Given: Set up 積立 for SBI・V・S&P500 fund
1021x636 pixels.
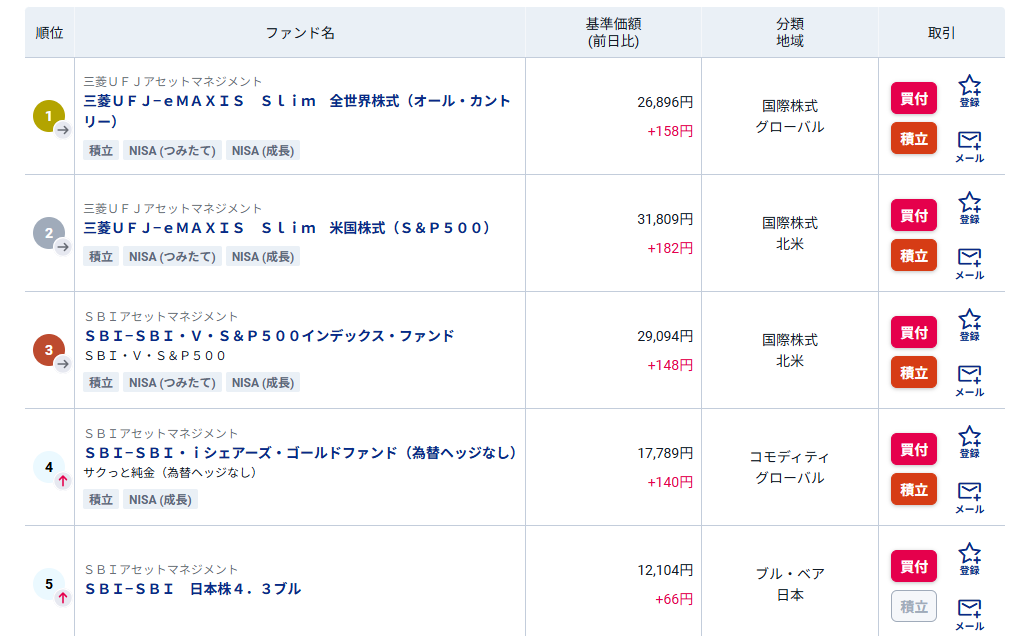Looking at the screenshot, I should click(914, 373).
